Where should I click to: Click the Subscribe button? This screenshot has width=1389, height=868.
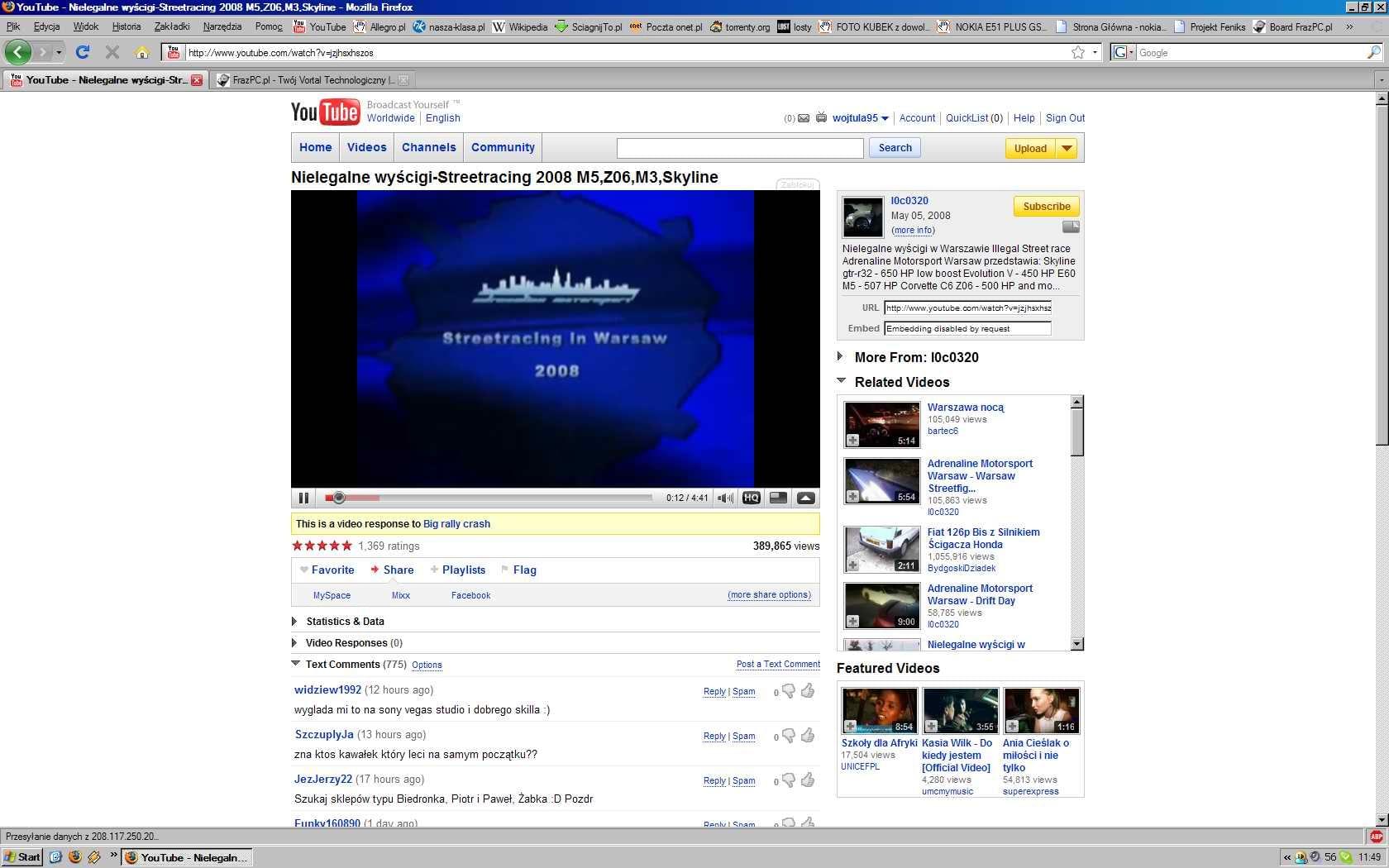pos(1047,207)
